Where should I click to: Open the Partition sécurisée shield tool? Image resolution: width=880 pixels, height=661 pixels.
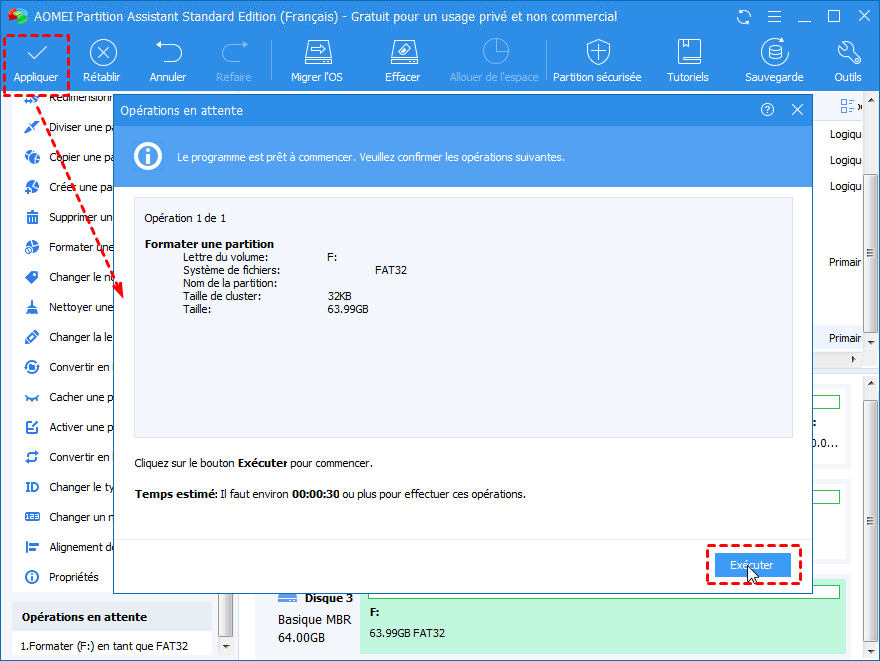[597, 62]
